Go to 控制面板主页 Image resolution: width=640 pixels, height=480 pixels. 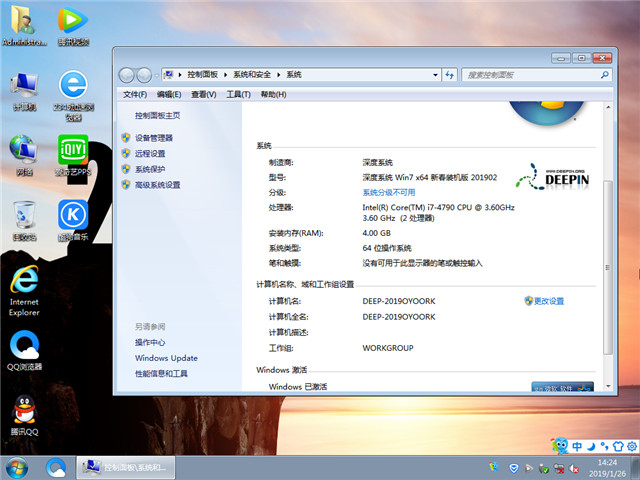coord(158,116)
